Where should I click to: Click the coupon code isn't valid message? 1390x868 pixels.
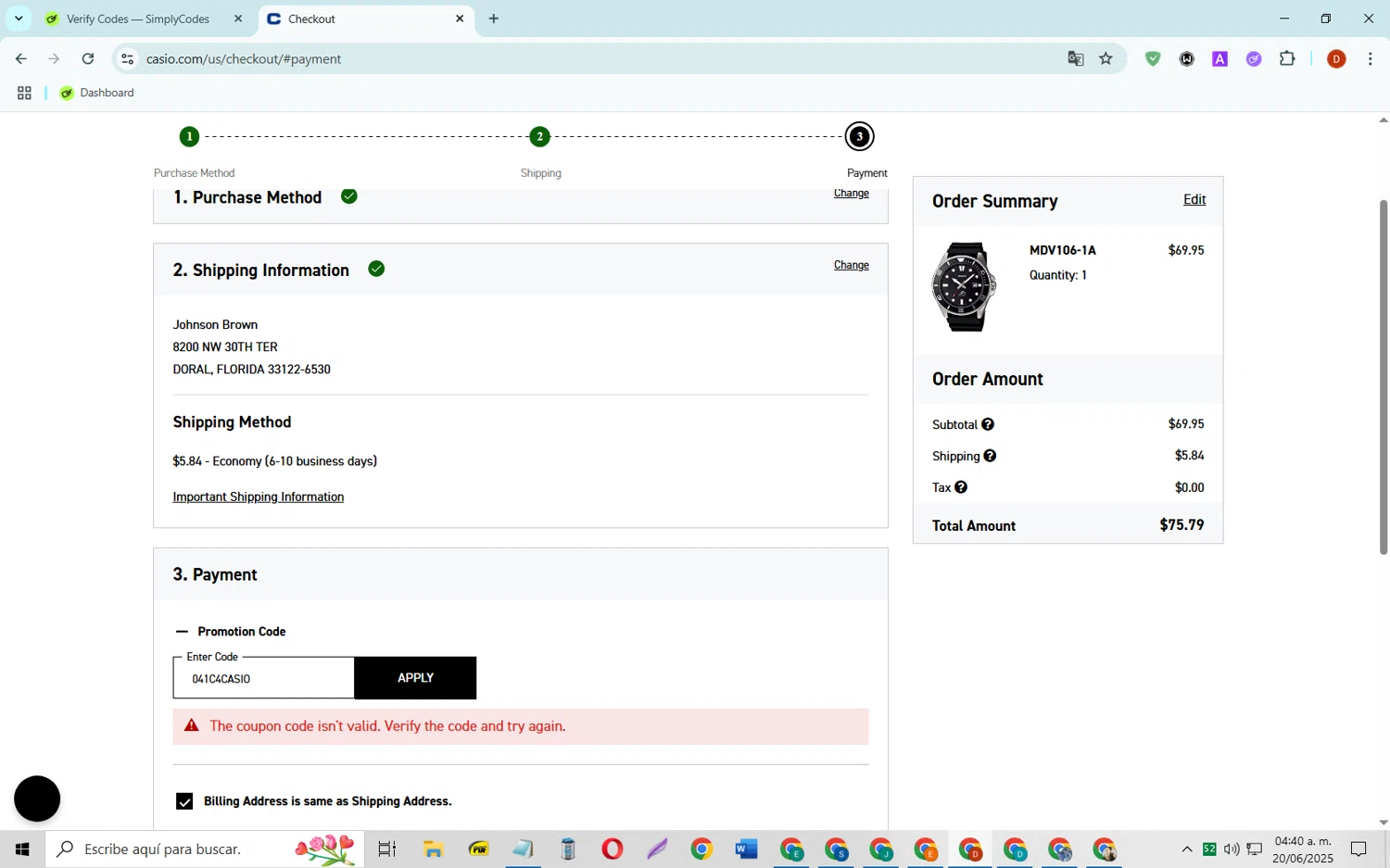(x=387, y=726)
